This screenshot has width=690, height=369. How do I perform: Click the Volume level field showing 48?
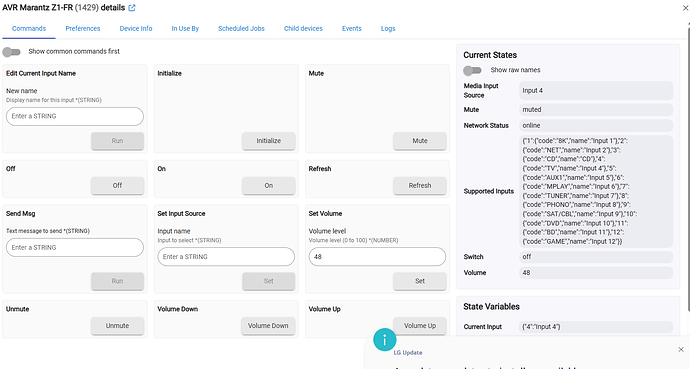377,257
